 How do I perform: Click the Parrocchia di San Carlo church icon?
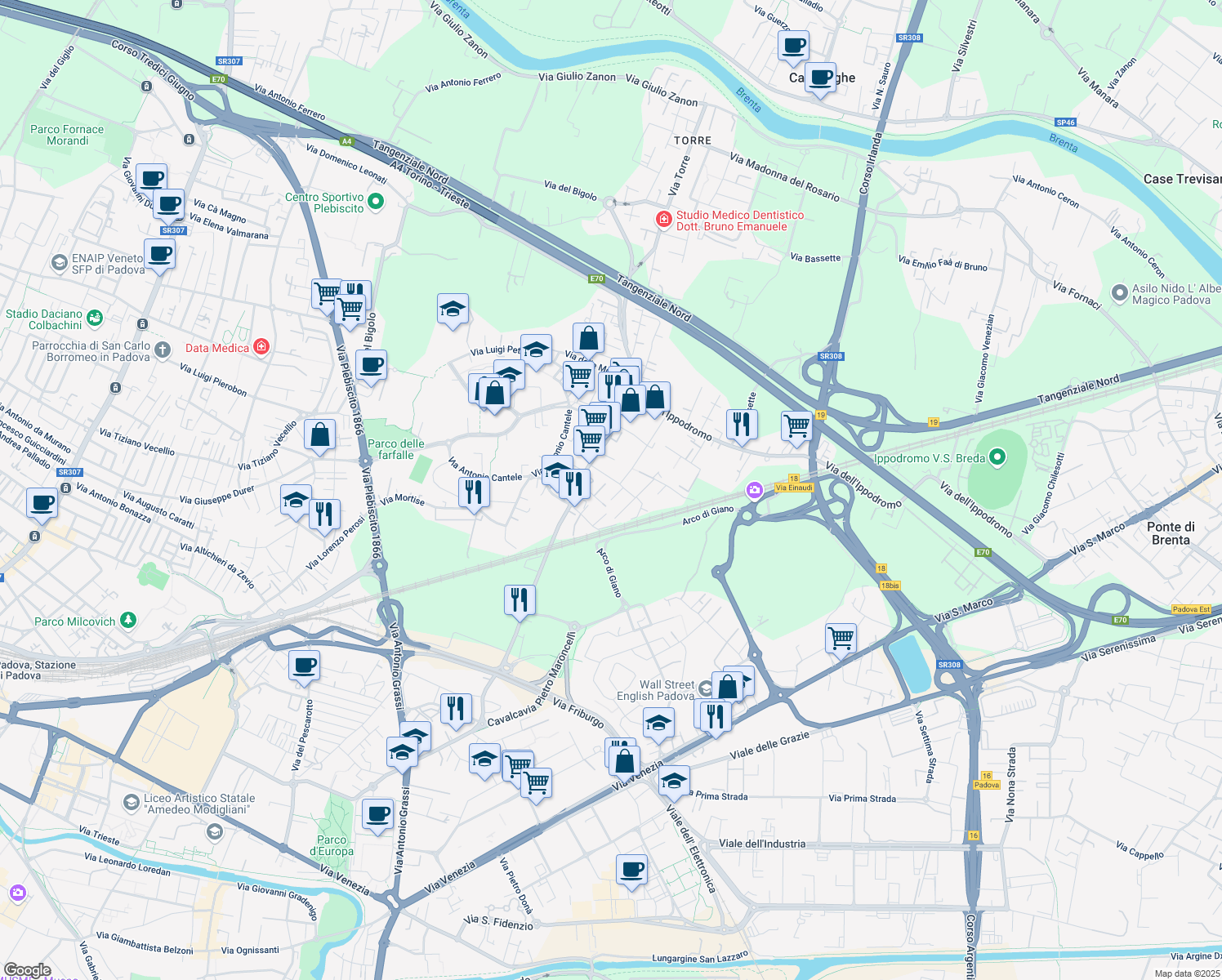(x=163, y=350)
